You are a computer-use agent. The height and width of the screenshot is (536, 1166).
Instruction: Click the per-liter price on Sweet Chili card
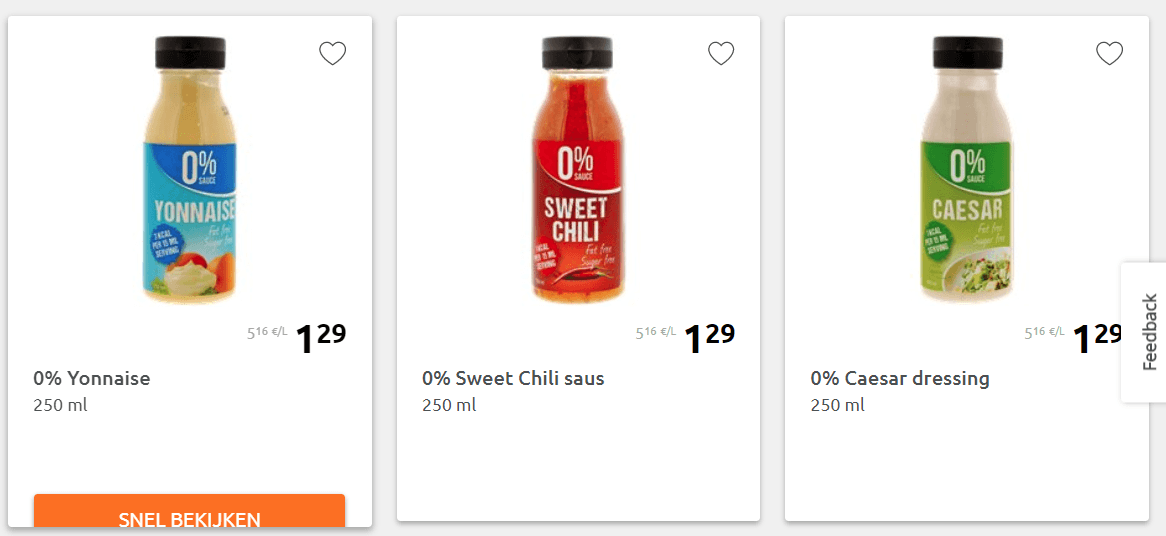point(656,332)
